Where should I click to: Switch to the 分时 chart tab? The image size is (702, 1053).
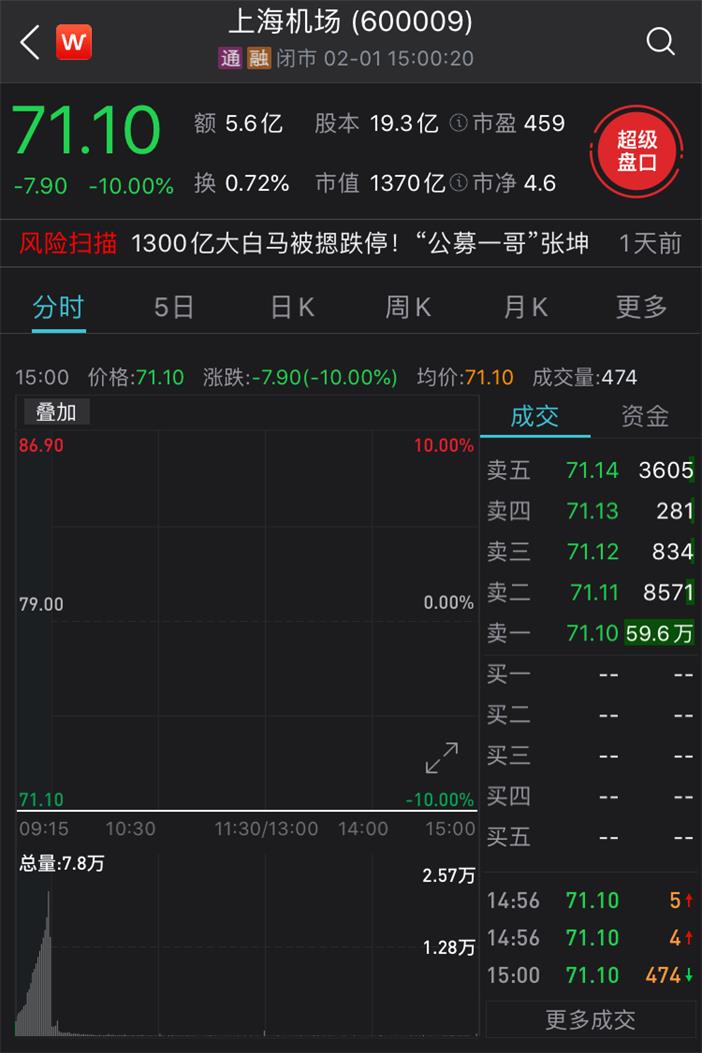(x=58, y=308)
